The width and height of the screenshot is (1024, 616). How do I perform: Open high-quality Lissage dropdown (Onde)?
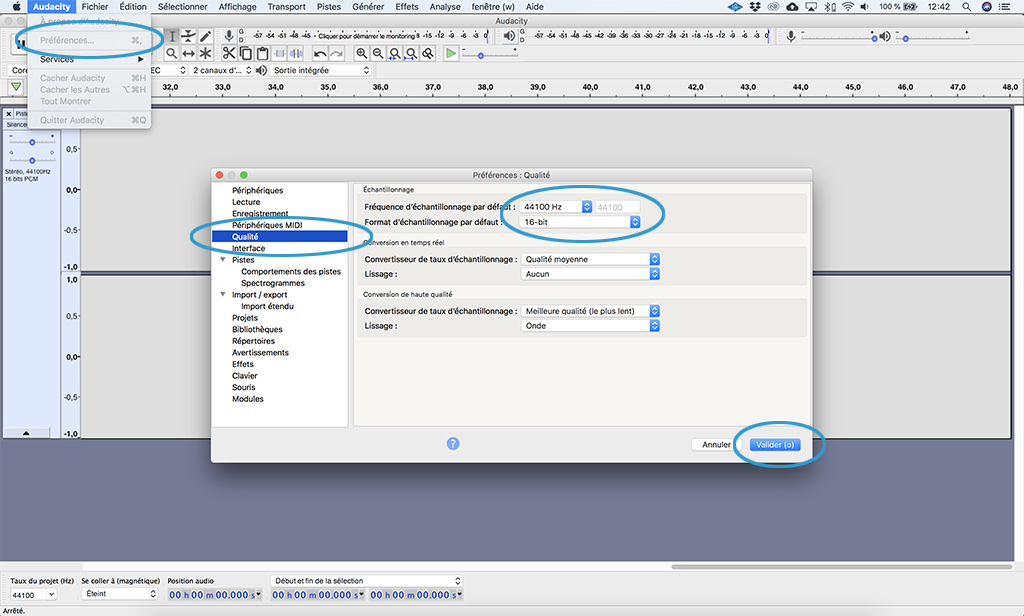click(x=590, y=326)
